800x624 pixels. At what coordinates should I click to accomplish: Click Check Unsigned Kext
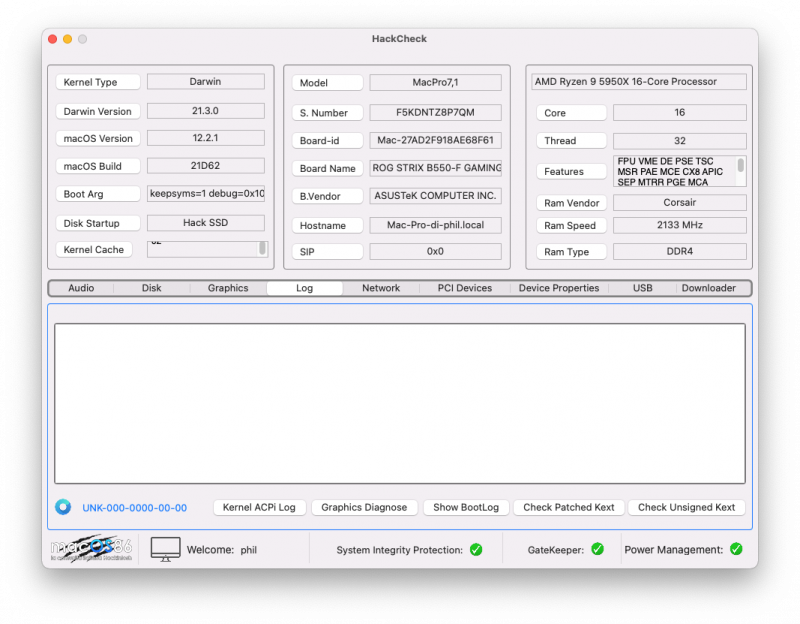pyautogui.click(x=686, y=507)
